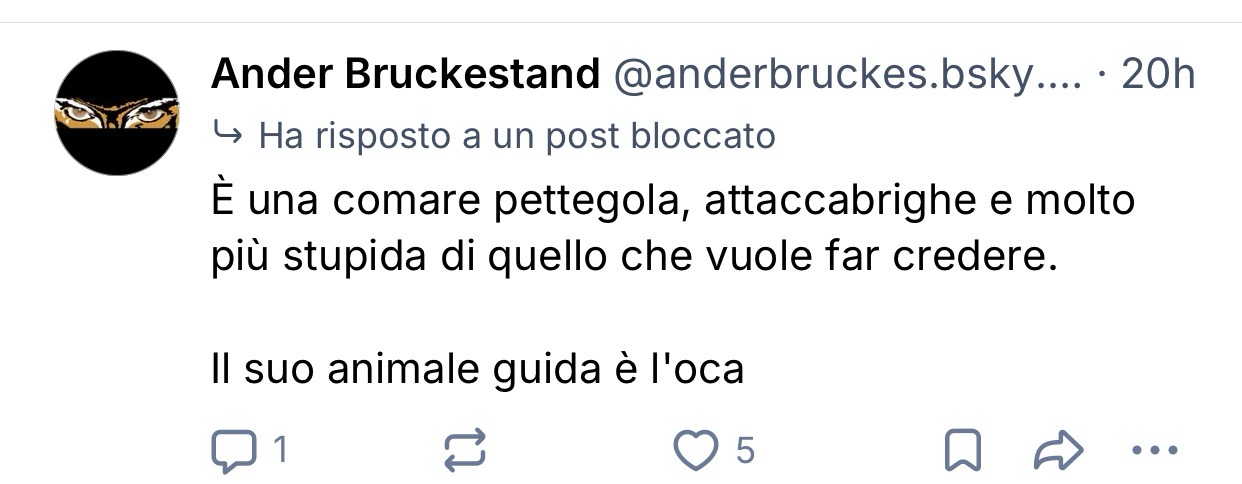Repost this post with the arrows icon
Screen dimensions: 1242x484
tap(465, 452)
